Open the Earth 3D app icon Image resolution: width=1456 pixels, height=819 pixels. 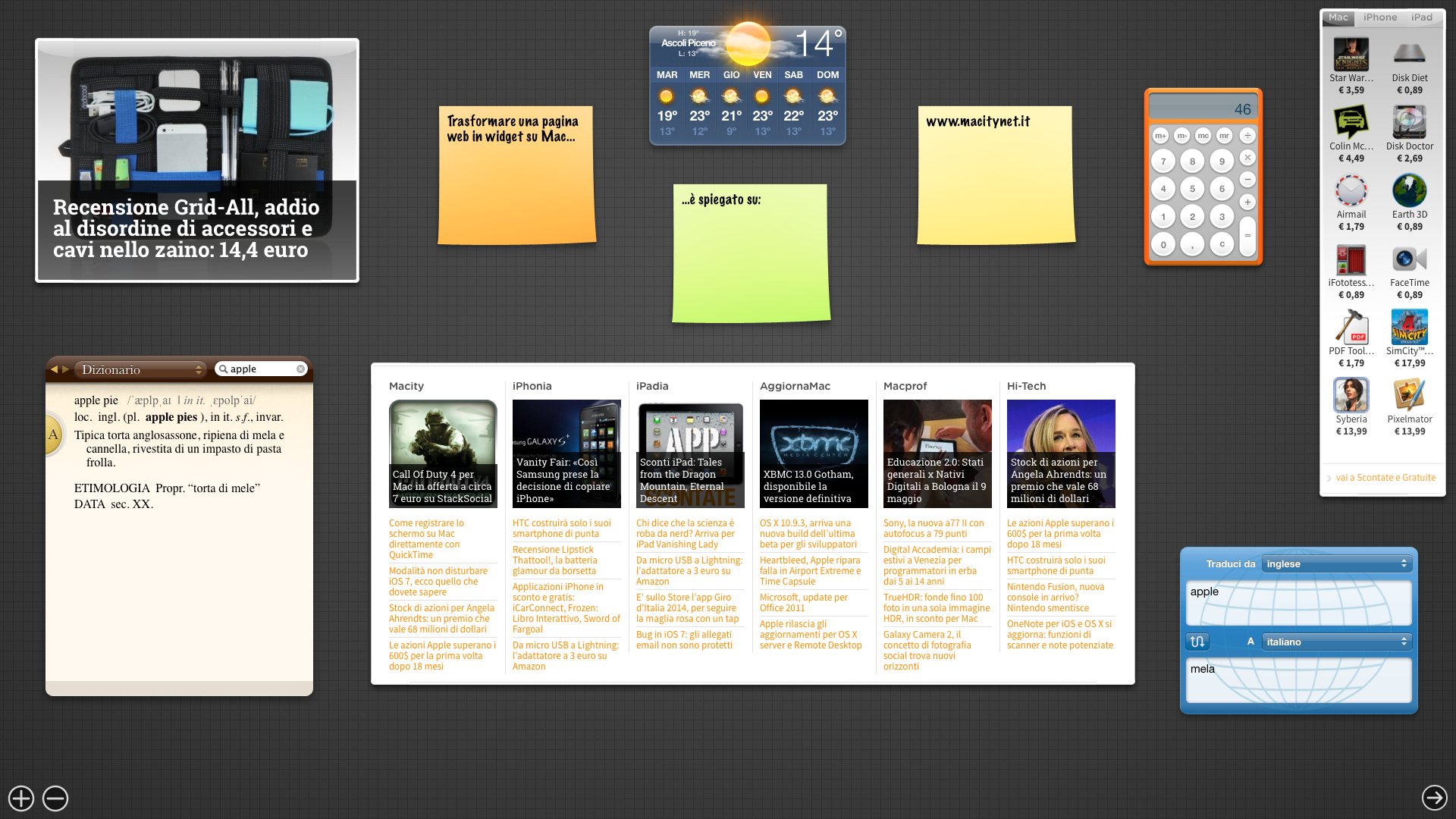[1409, 191]
